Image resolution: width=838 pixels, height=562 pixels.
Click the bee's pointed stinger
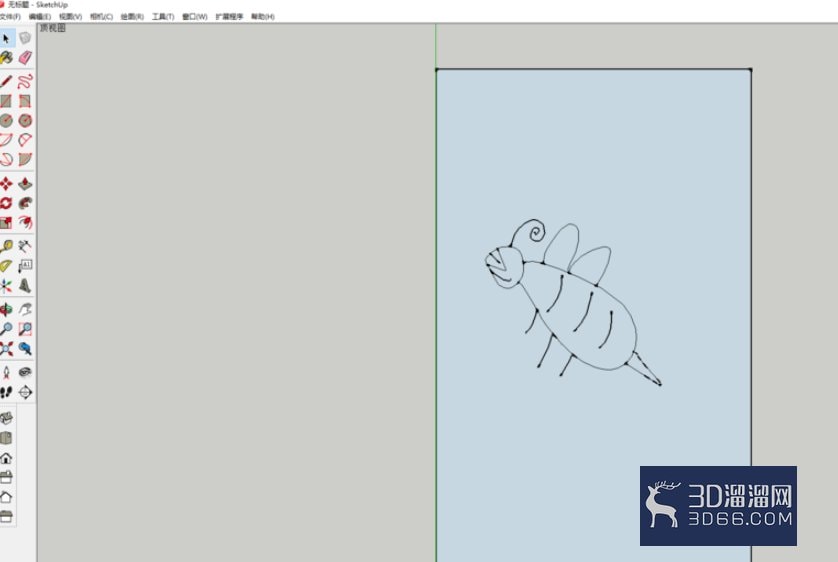coord(645,369)
